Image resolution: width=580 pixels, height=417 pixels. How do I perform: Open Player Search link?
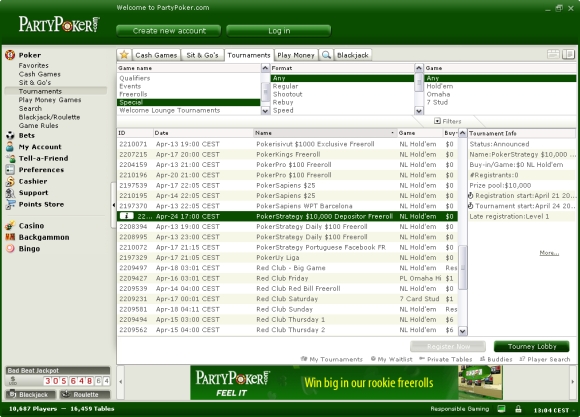point(544,359)
